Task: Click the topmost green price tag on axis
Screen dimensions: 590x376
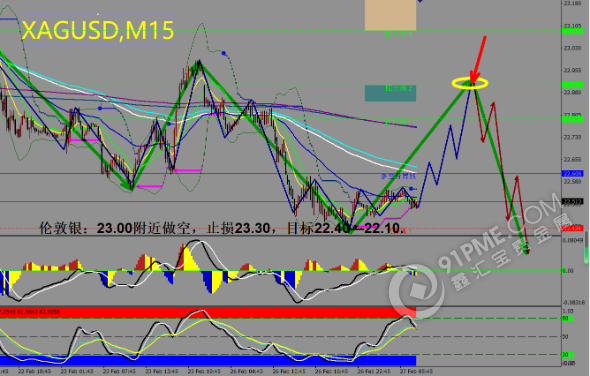Action: point(572,31)
